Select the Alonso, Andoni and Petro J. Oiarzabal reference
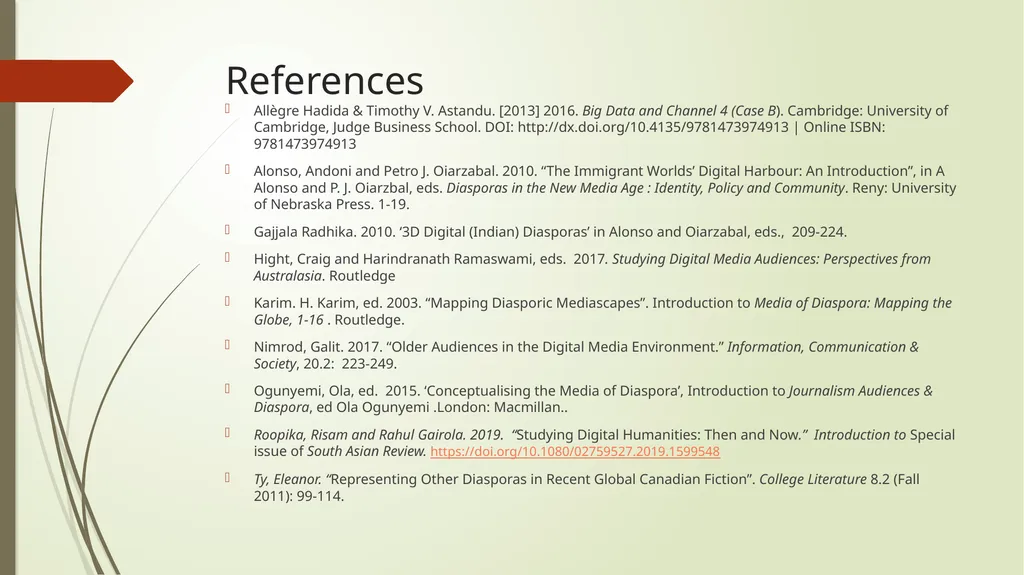 tap(605, 188)
